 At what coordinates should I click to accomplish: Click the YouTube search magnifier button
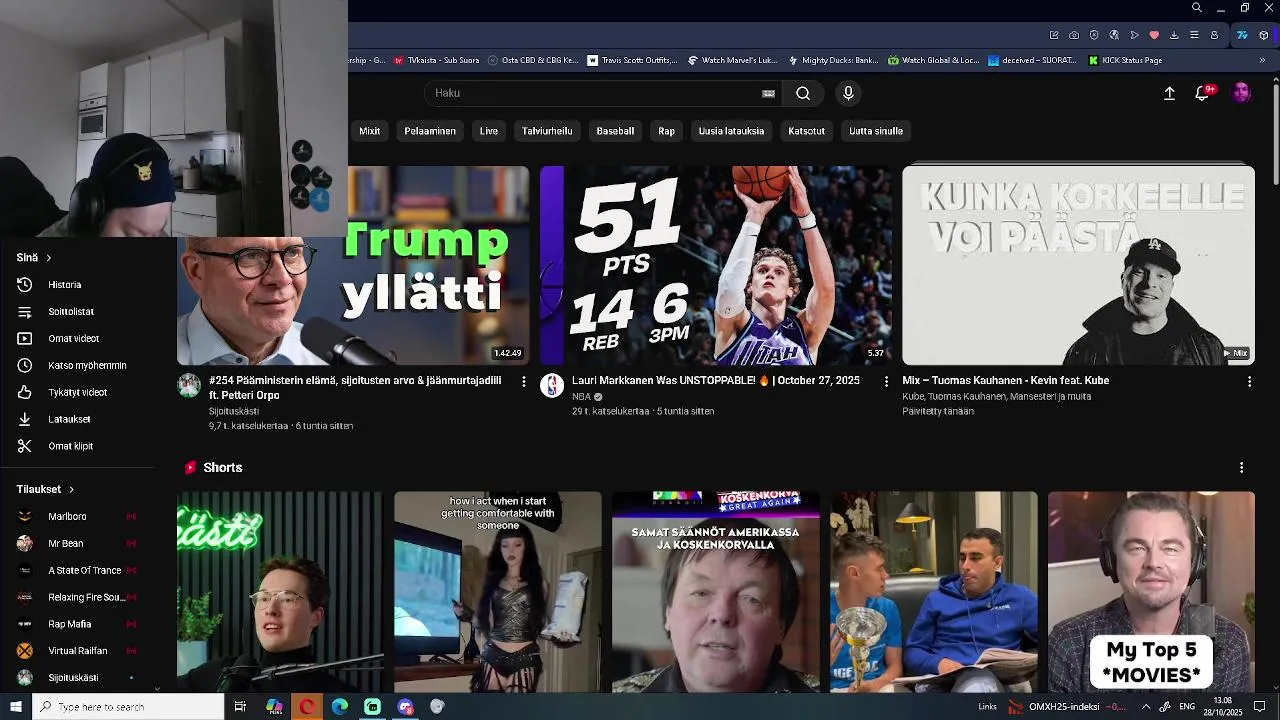[803, 93]
